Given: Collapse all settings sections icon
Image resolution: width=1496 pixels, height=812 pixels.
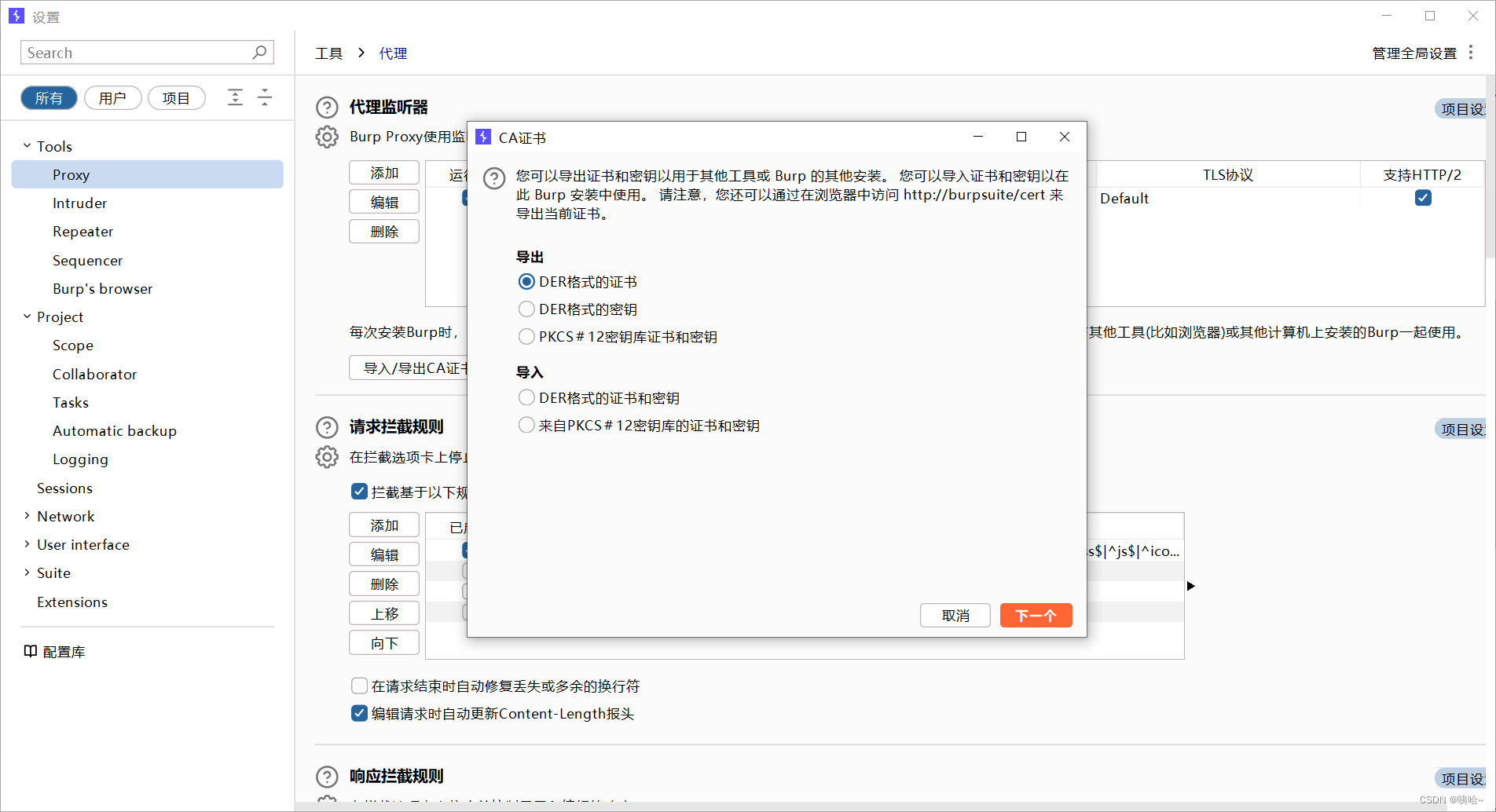Looking at the screenshot, I should click(265, 97).
